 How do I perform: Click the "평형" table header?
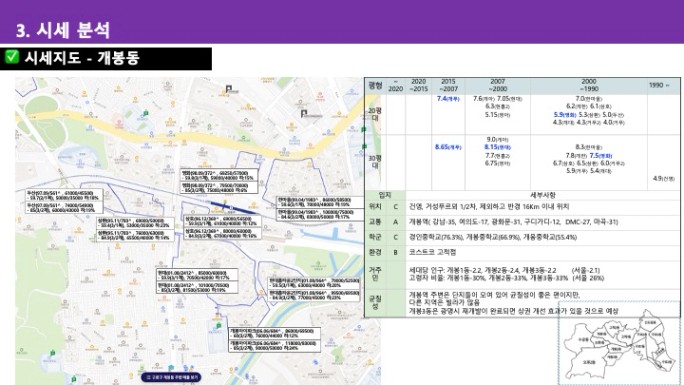click(x=375, y=85)
